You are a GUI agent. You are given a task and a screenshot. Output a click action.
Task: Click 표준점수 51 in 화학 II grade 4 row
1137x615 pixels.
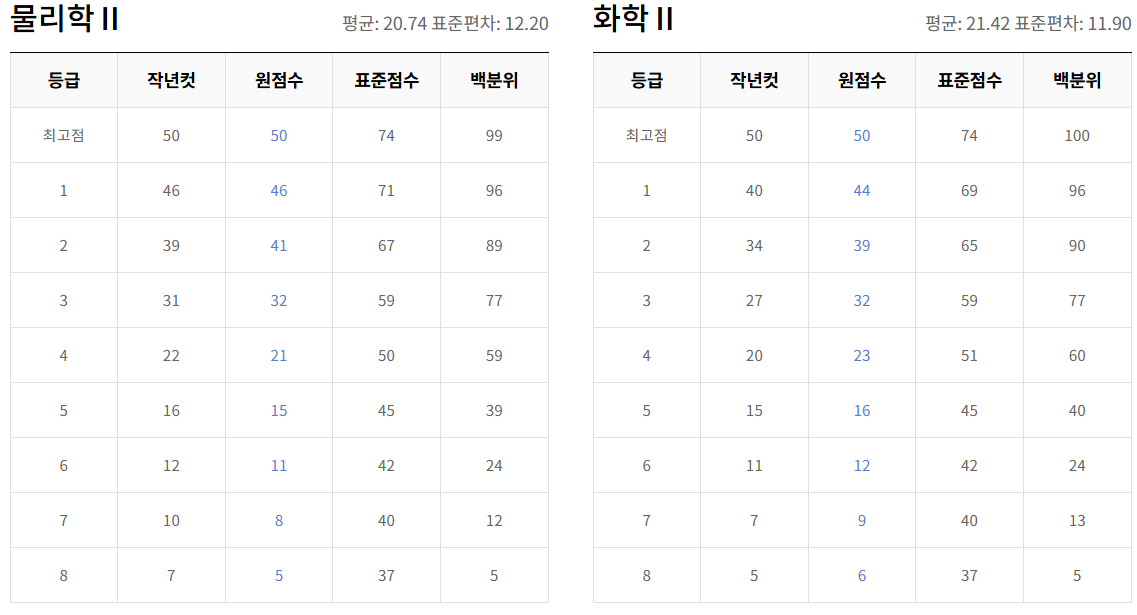click(969, 356)
